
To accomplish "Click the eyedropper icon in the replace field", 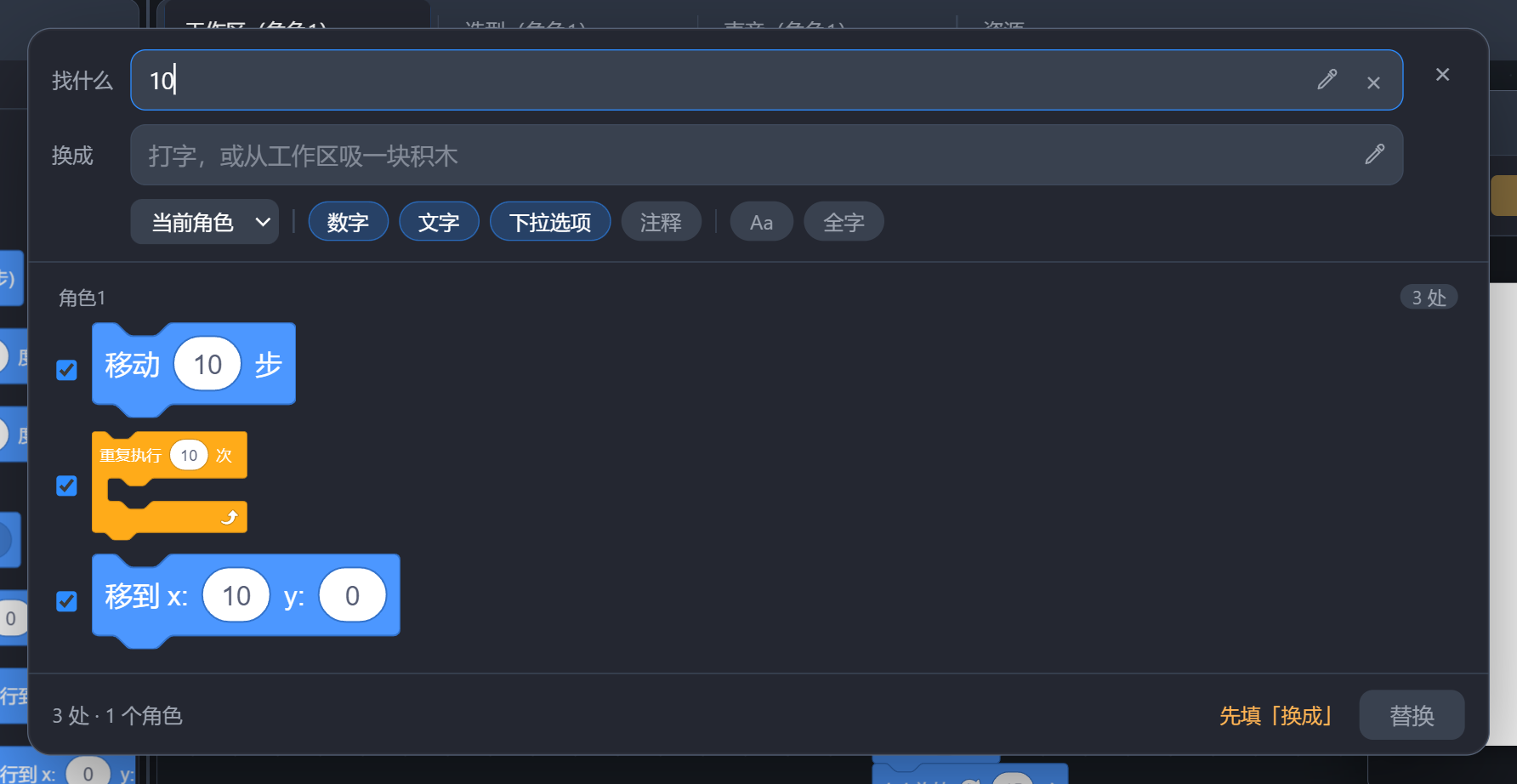I will pos(1375,154).
